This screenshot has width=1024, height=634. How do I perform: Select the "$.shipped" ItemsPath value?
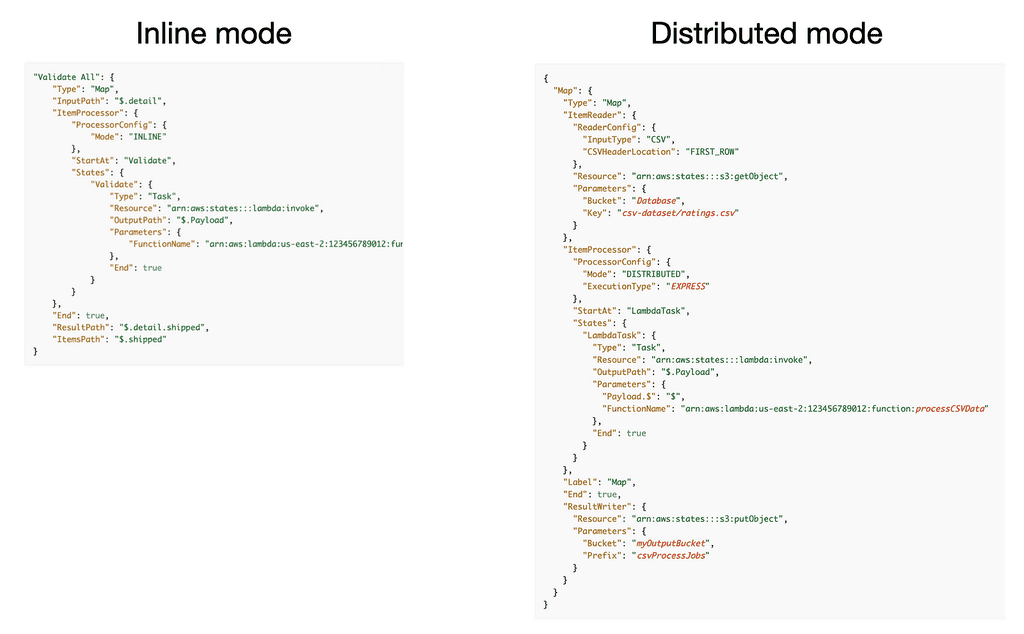pos(141,340)
